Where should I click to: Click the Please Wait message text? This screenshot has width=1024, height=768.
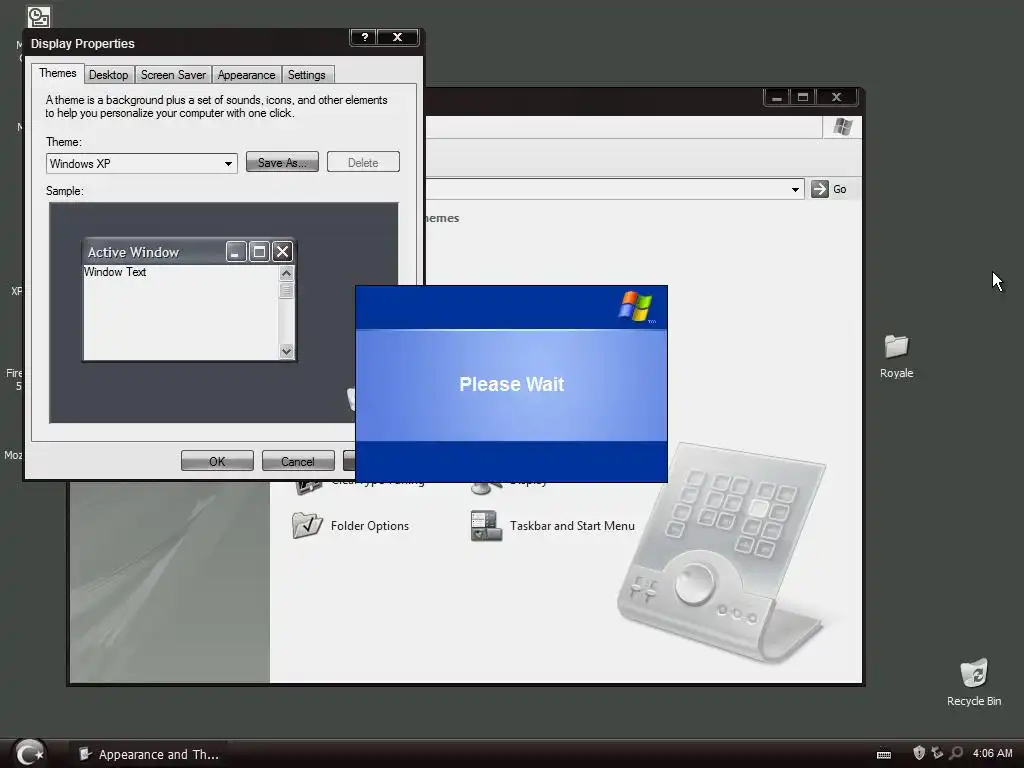[x=511, y=384]
